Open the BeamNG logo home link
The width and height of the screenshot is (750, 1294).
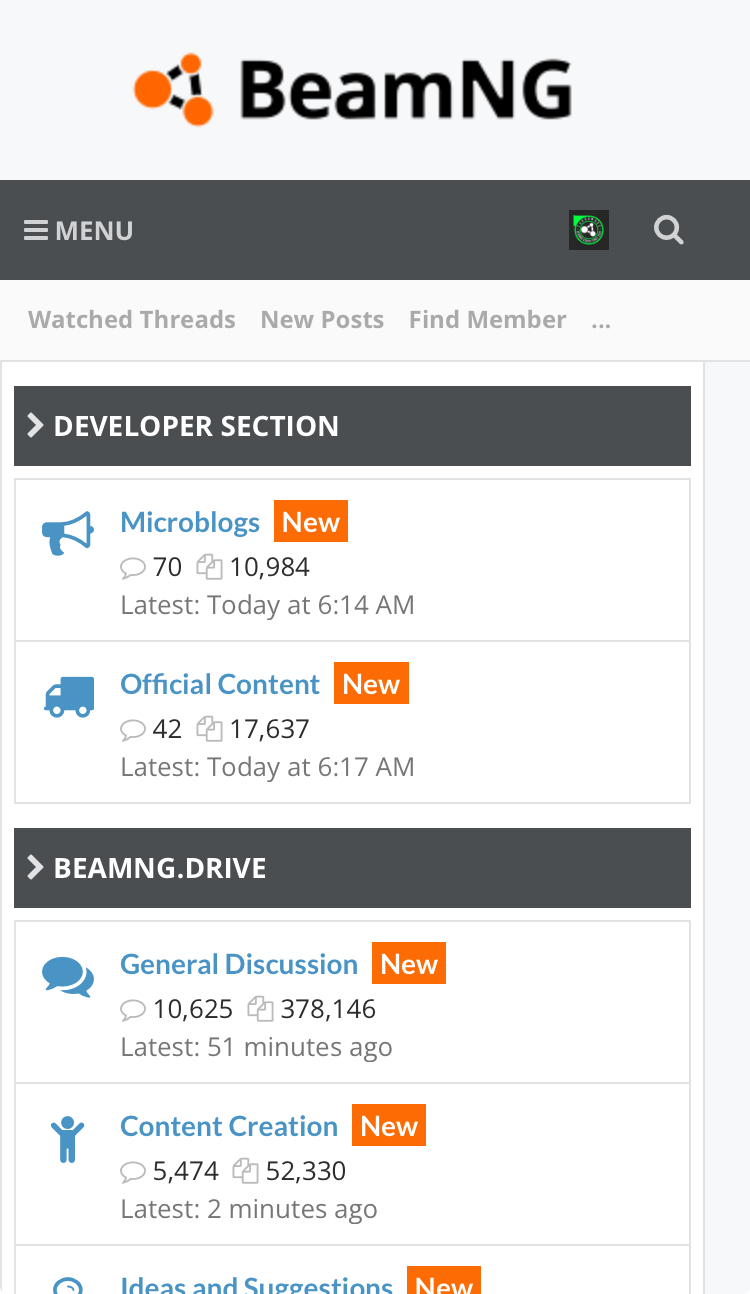(x=353, y=90)
